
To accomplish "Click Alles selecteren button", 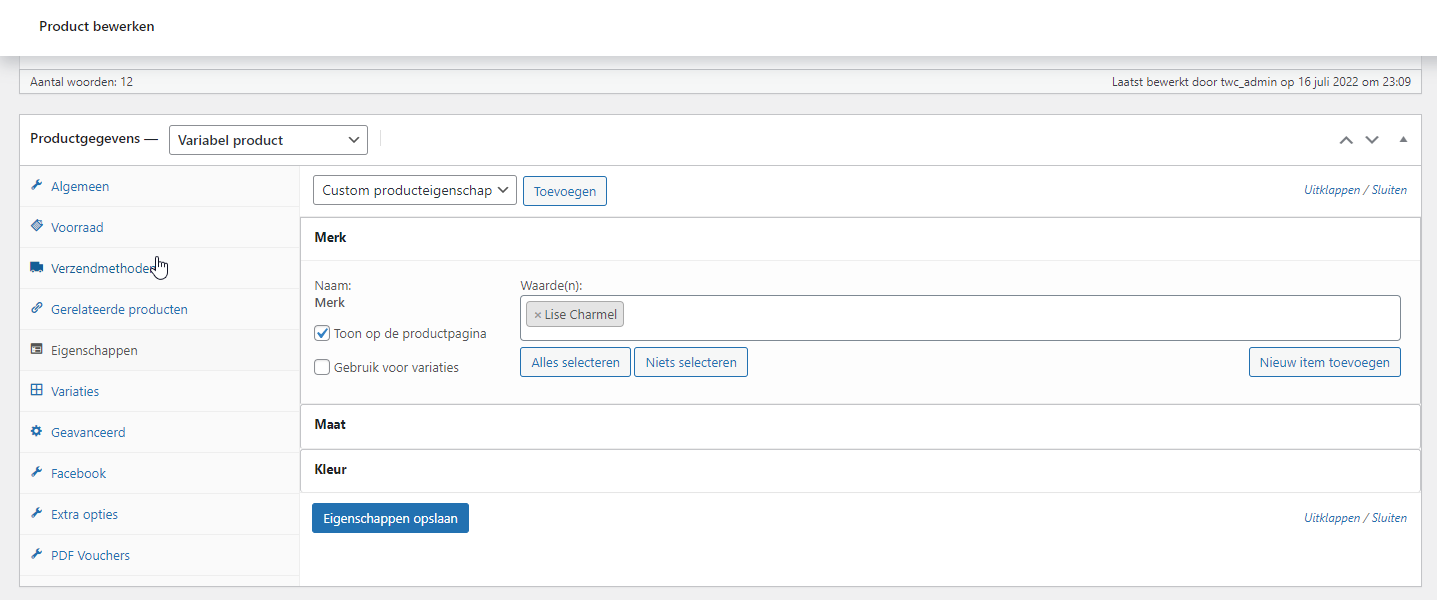I will (575, 362).
